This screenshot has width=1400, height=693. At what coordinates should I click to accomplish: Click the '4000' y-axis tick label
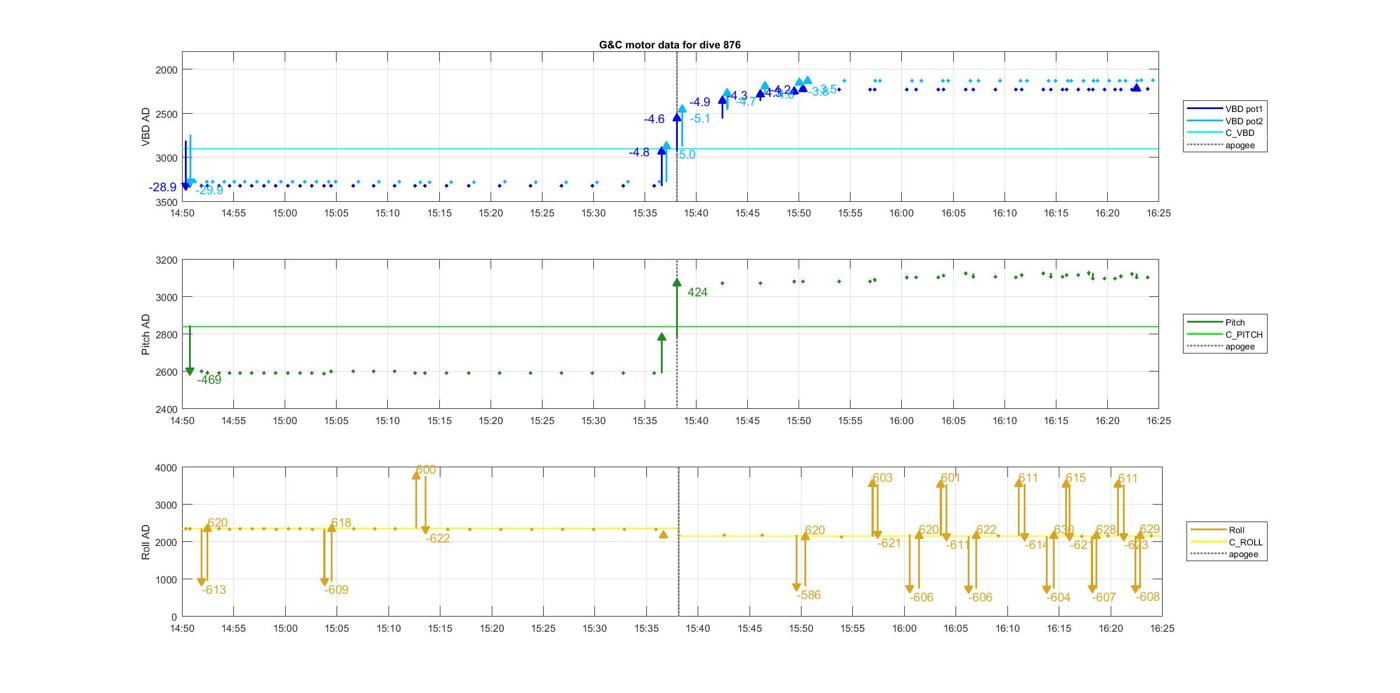166,468
